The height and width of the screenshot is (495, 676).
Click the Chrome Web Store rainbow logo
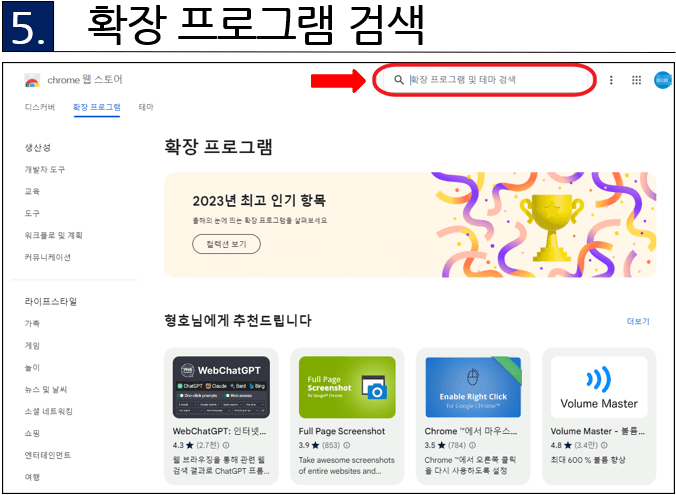pos(32,81)
